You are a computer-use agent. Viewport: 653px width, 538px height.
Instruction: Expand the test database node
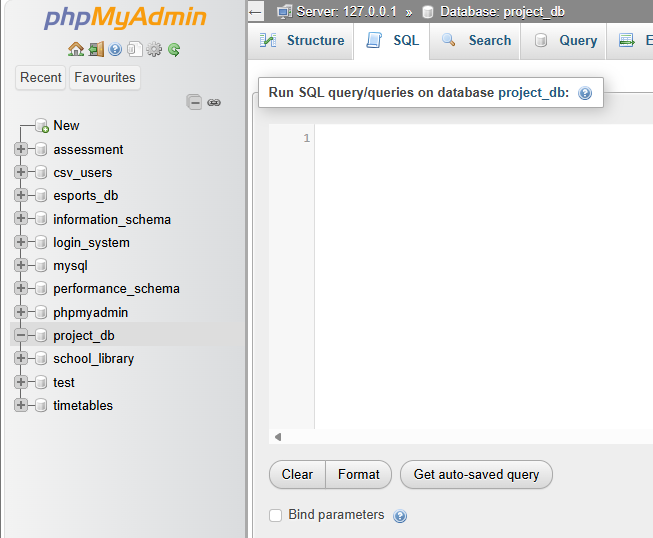pyautogui.click(x=20, y=382)
